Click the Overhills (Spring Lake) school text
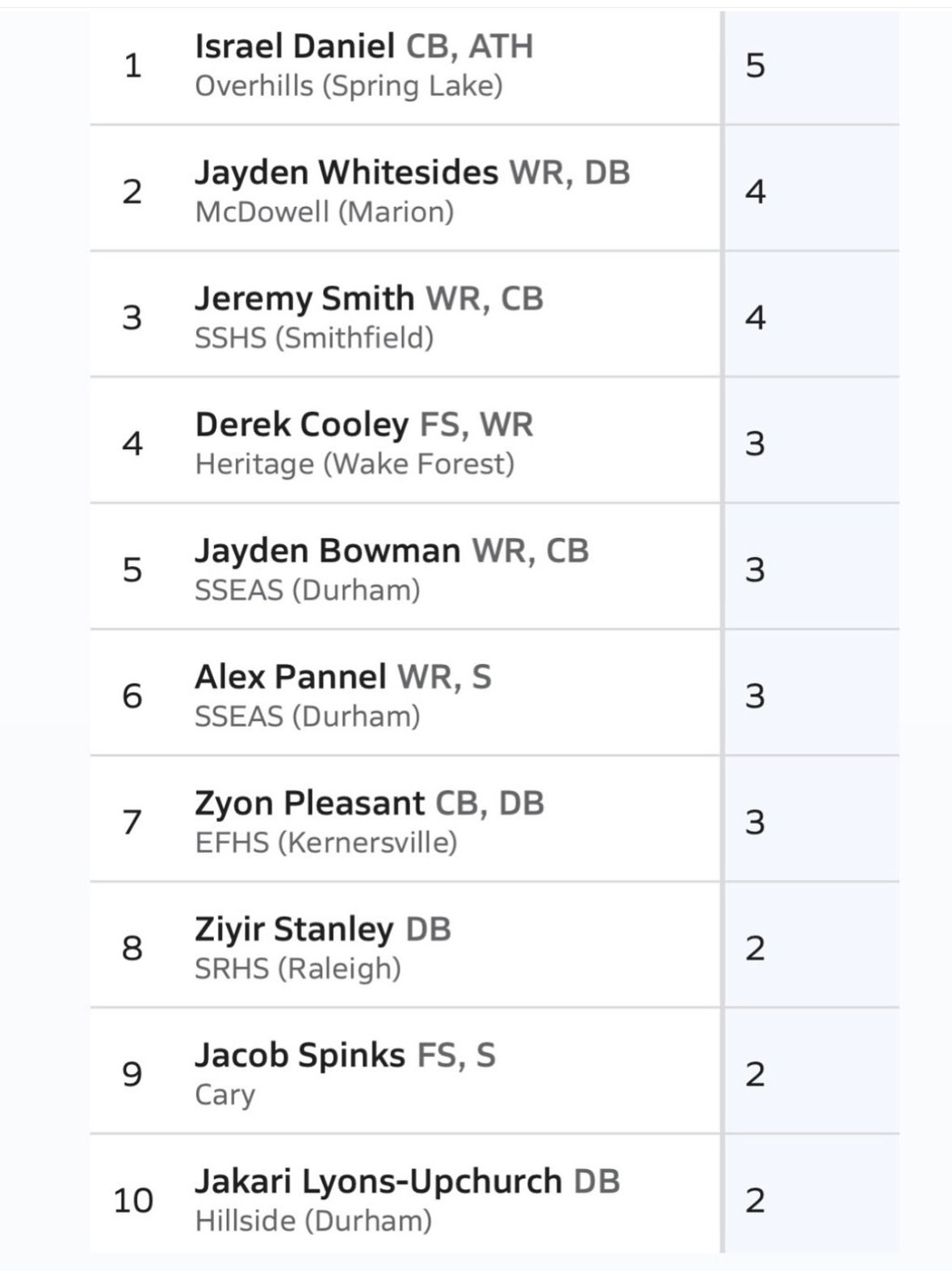The image size is (952, 1271). click(x=349, y=86)
